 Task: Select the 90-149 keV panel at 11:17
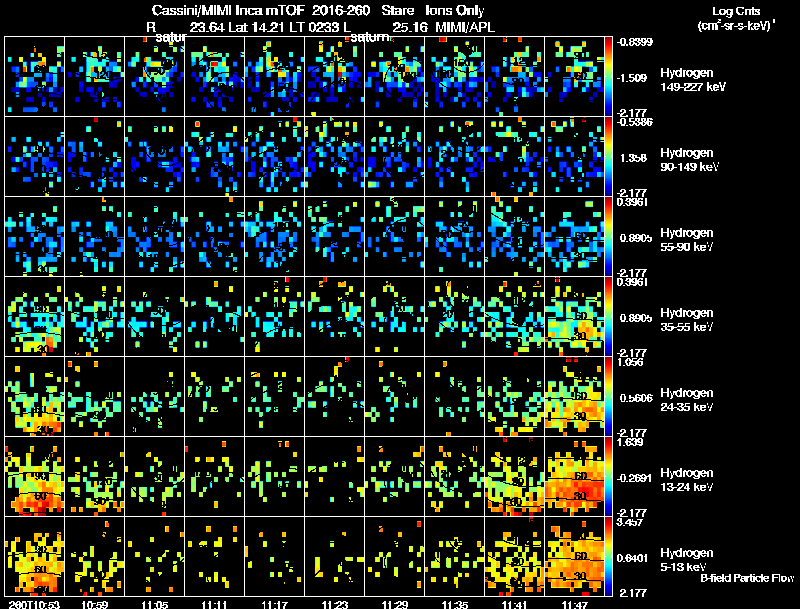274,157
